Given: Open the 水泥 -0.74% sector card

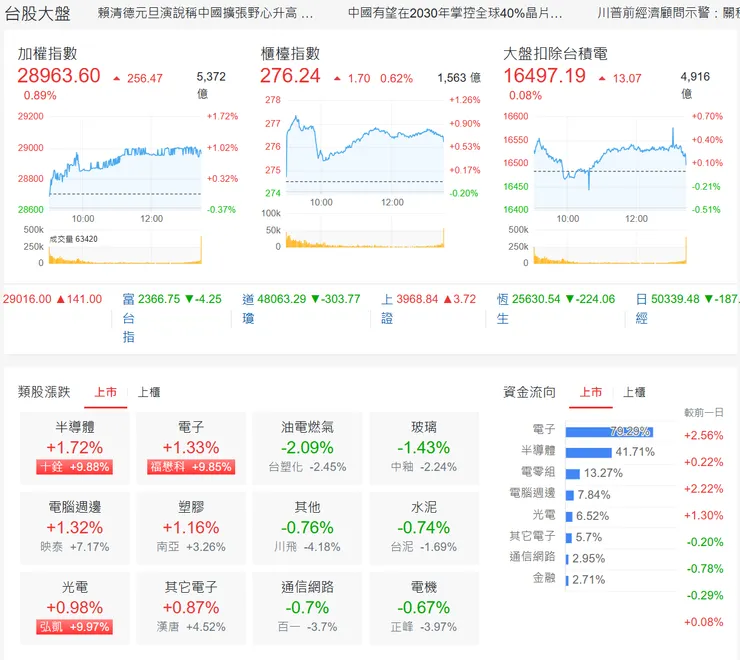Looking at the screenshot, I should coord(424,528).
